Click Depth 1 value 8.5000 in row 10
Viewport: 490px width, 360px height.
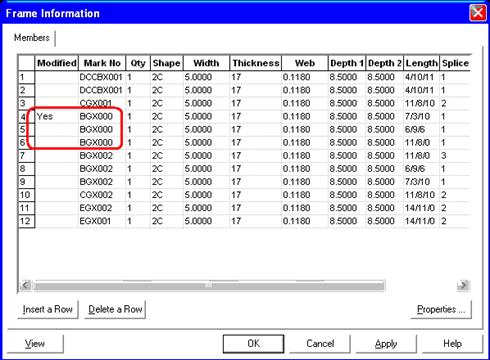coord(347,195)
